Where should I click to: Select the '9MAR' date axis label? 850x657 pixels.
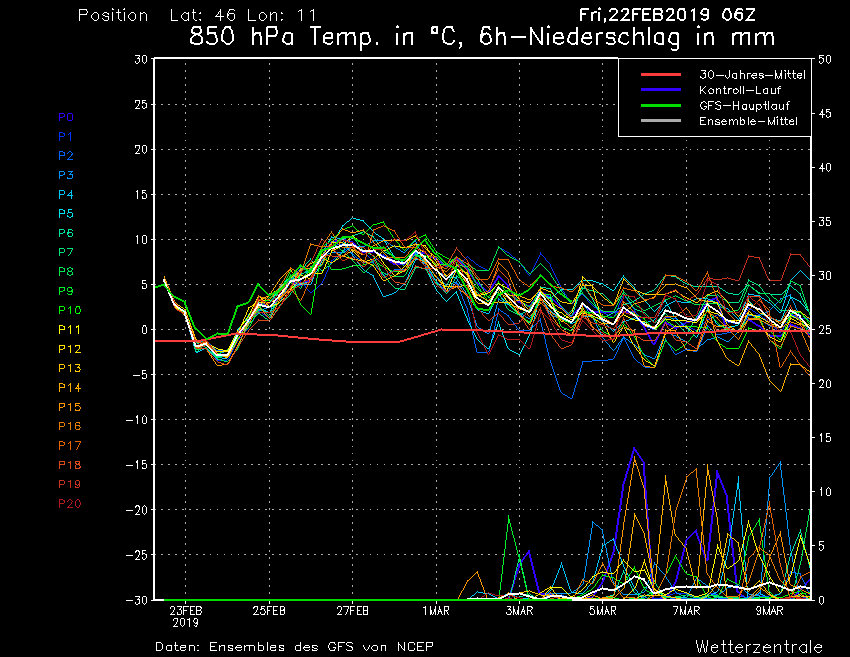coord(770,611)
